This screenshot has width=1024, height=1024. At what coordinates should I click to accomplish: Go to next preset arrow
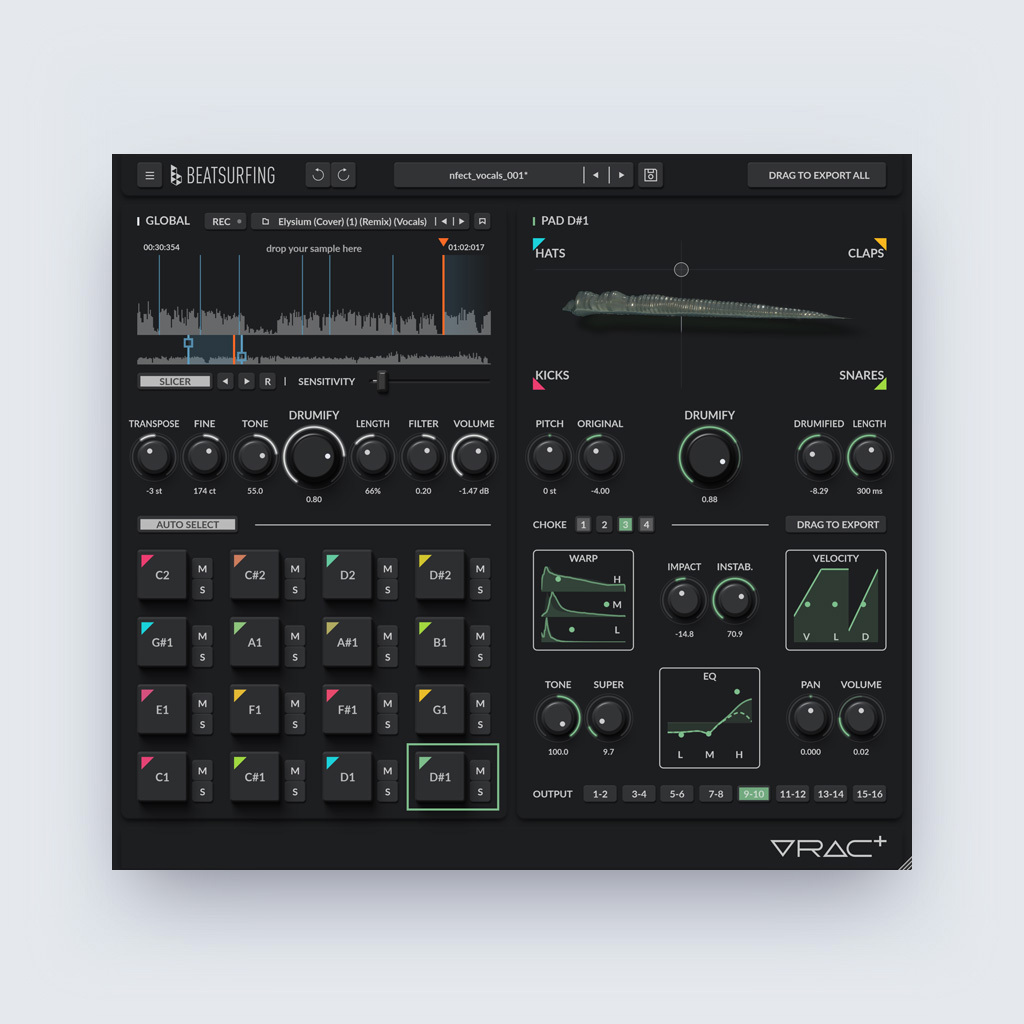pyautogui.click(x=621, y=175)
